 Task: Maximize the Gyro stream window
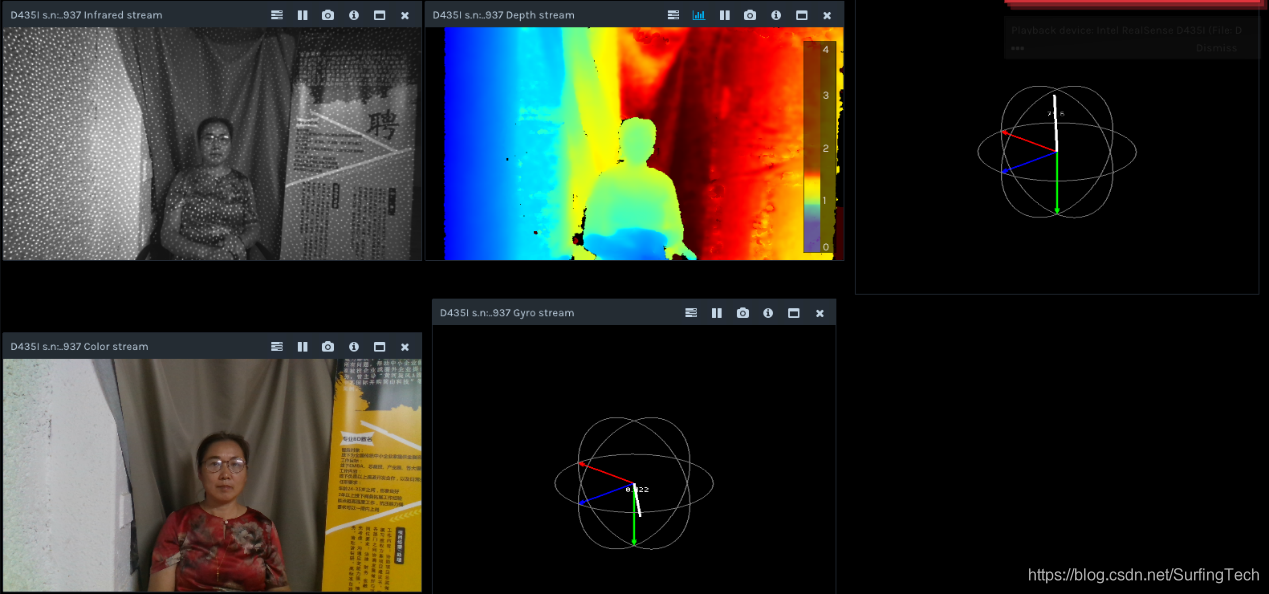coord(794,313)
